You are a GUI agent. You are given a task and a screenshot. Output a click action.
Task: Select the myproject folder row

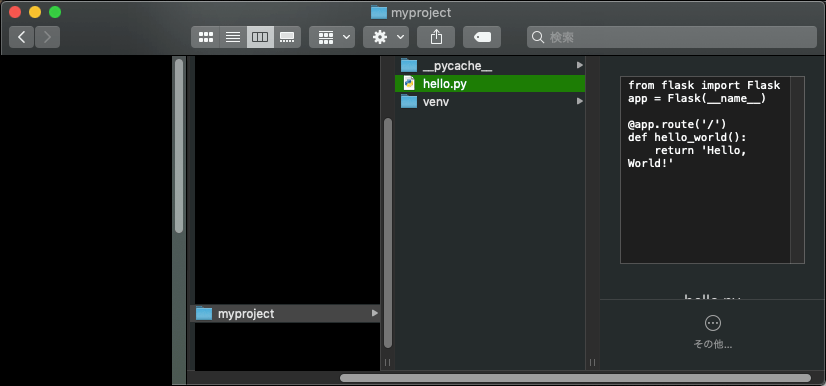(x=285, y=313)
